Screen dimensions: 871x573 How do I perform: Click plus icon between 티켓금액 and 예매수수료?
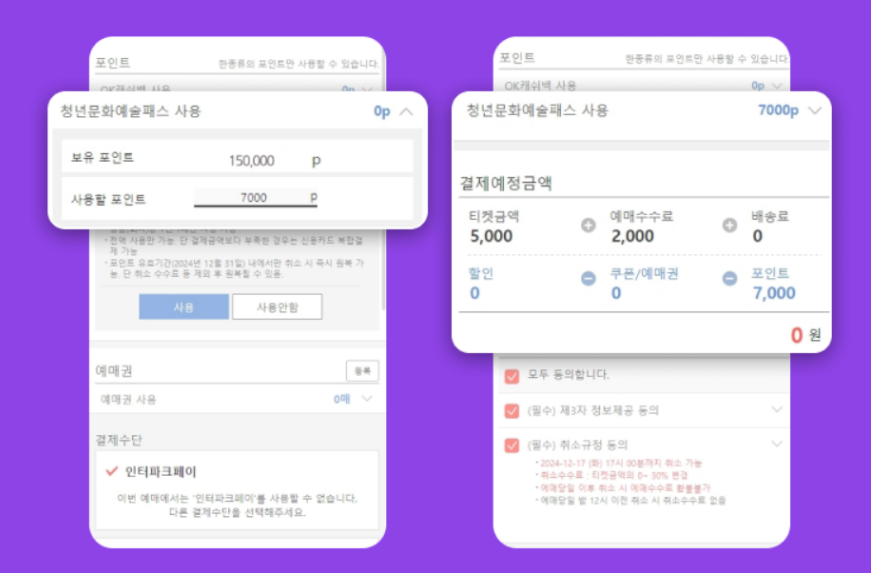(x=588, y=225)
